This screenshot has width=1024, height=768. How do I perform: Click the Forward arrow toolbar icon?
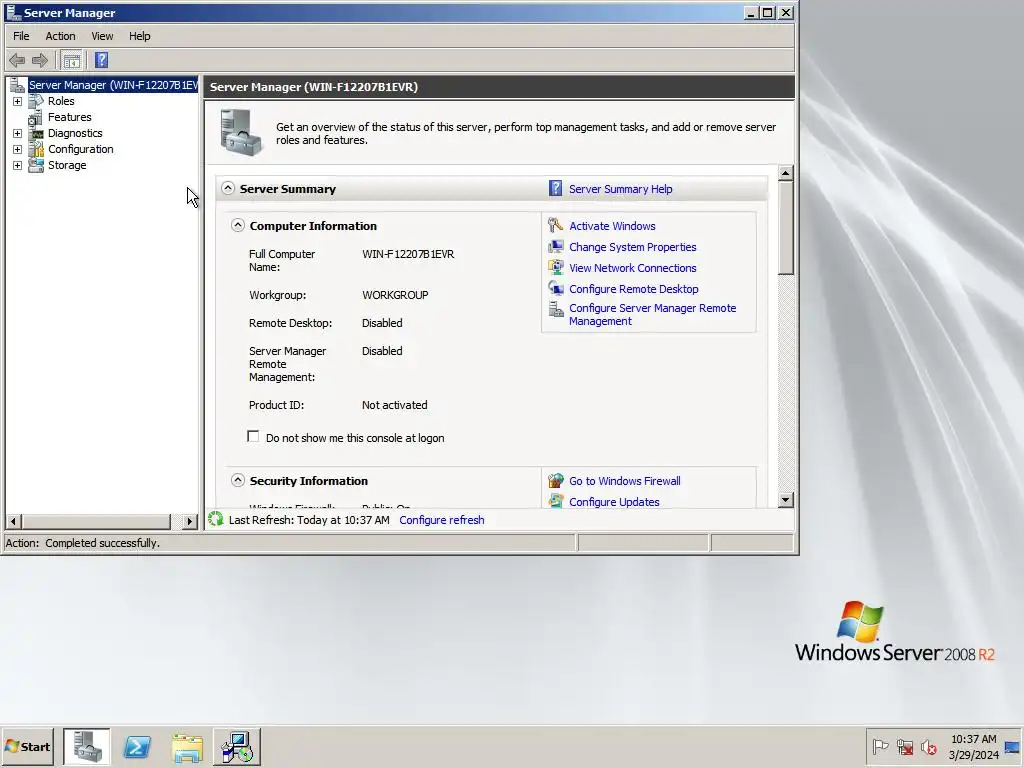(40, 61)
